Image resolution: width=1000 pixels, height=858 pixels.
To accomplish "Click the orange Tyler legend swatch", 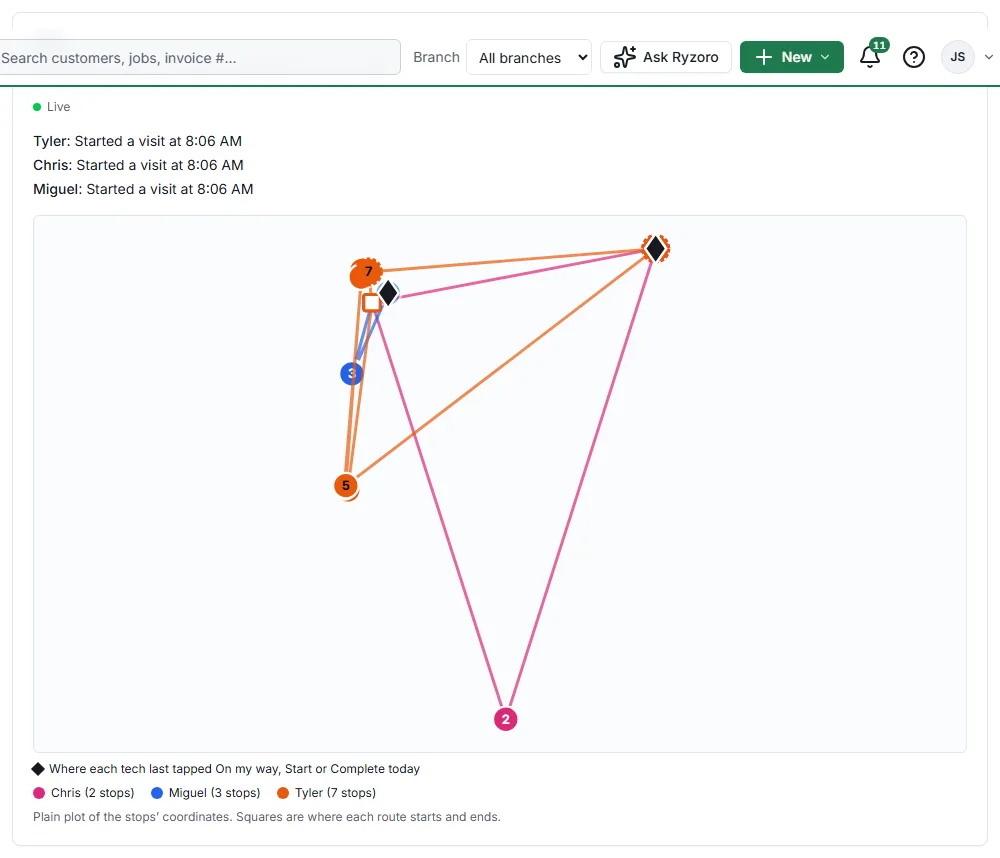I will [283, 793].
